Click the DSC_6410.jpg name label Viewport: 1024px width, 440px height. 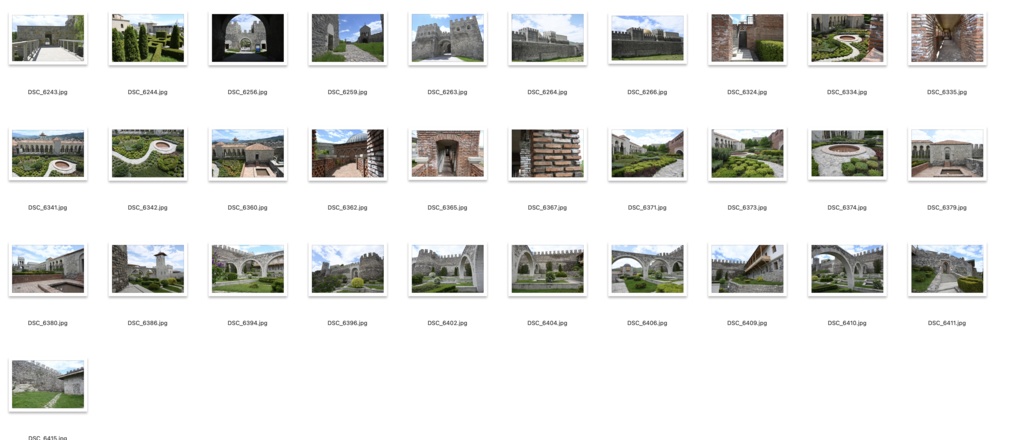[847, 323]
